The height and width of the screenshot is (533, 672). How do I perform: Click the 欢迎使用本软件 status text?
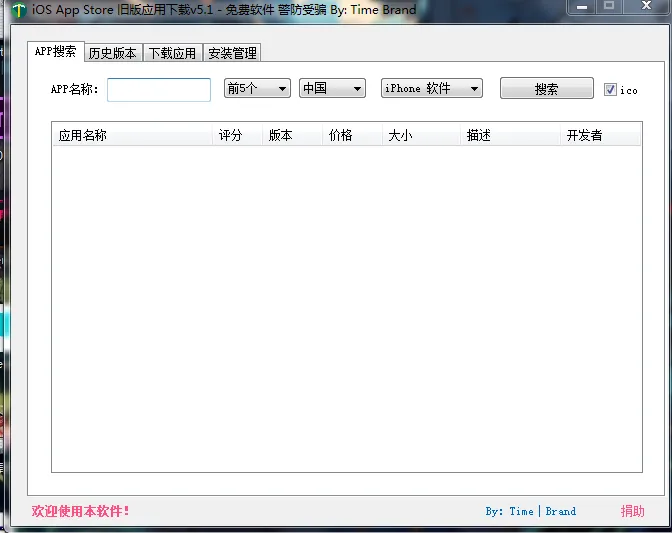click(x=81, y=511)
